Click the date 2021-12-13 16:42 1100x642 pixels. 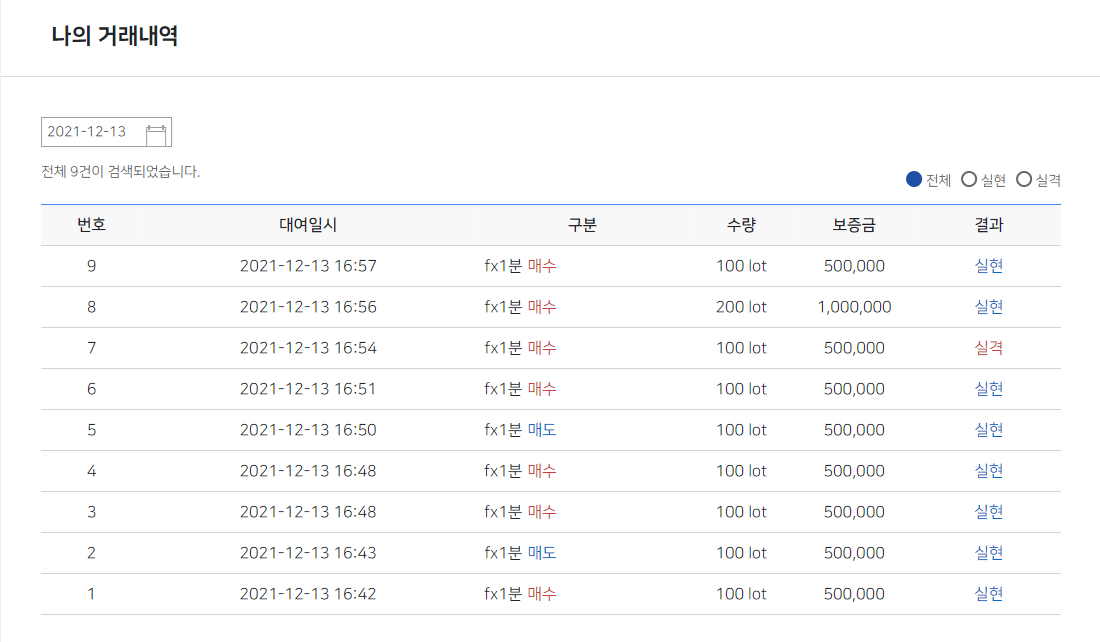(x=308, y=594)
